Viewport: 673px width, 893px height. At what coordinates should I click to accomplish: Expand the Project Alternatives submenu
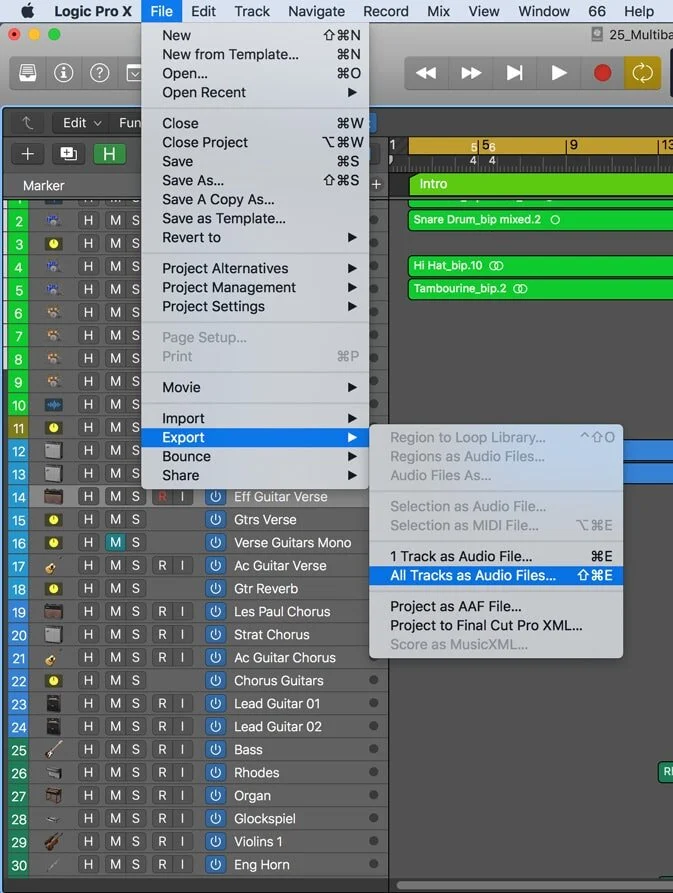pos(255,268)
